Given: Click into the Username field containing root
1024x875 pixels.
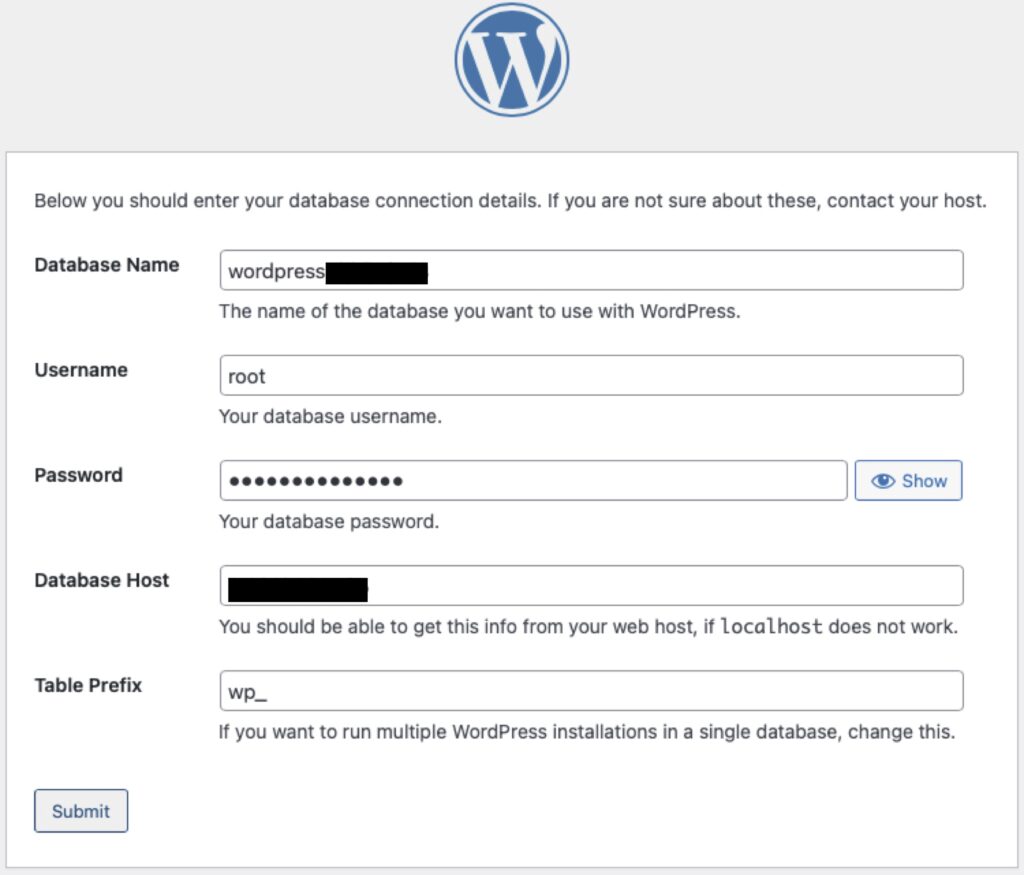Looking at the screenshot, I should [x=591, y=376].
